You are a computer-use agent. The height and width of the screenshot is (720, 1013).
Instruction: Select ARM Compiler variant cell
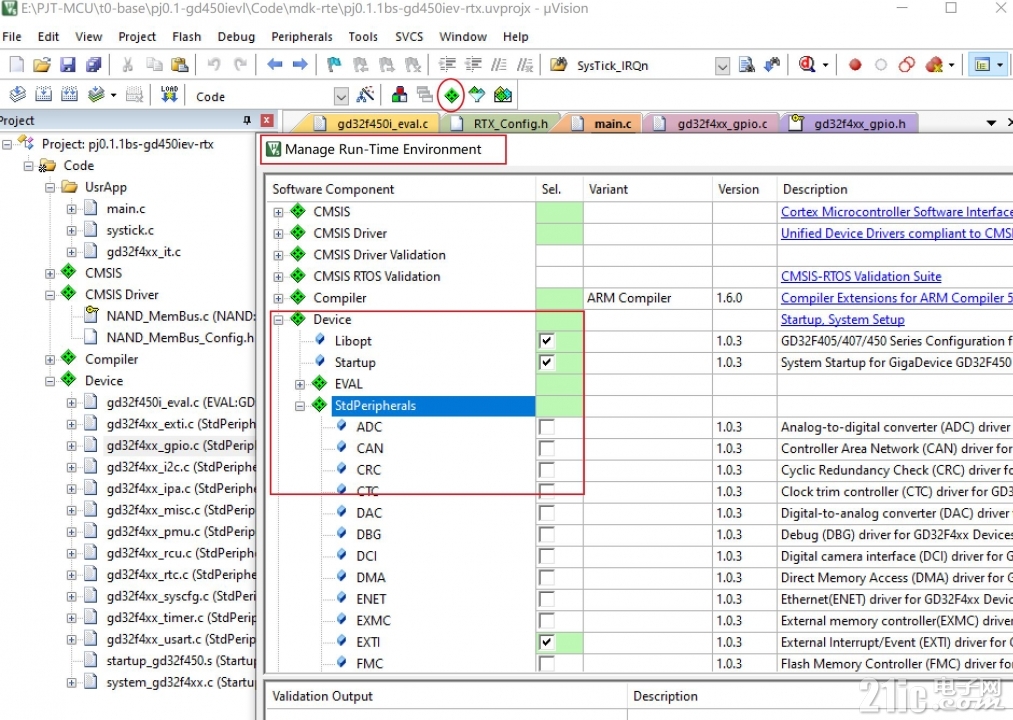[648, 297]
